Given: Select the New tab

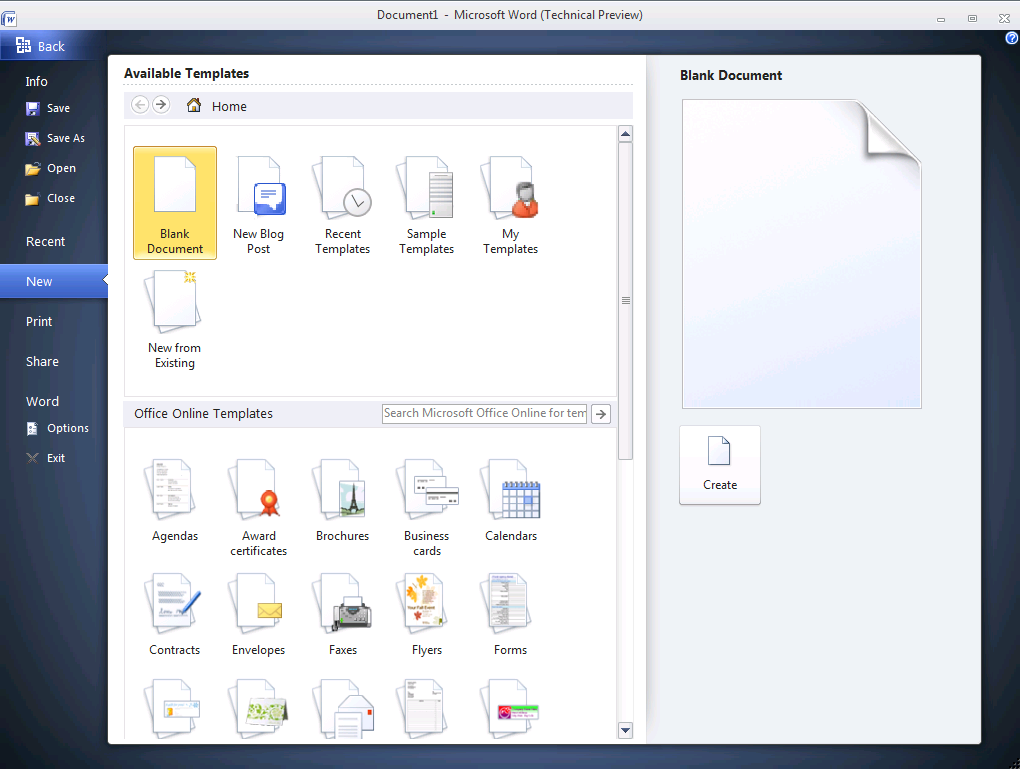Looking at the screenshot, I should coord(53,281).
